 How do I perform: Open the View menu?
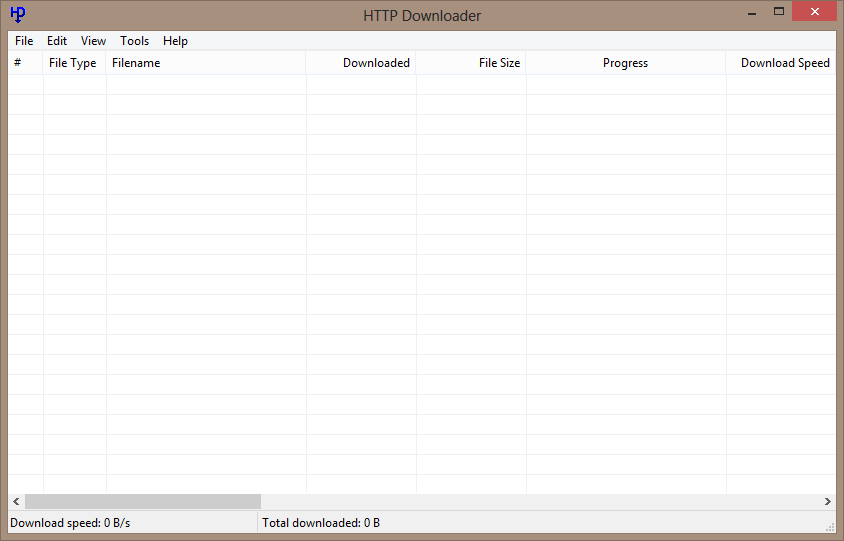[93, 41]
